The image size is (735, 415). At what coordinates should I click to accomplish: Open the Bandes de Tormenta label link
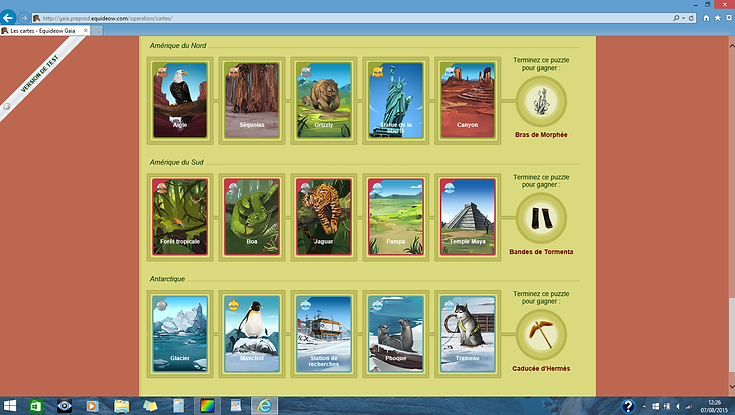coord(541,252)
